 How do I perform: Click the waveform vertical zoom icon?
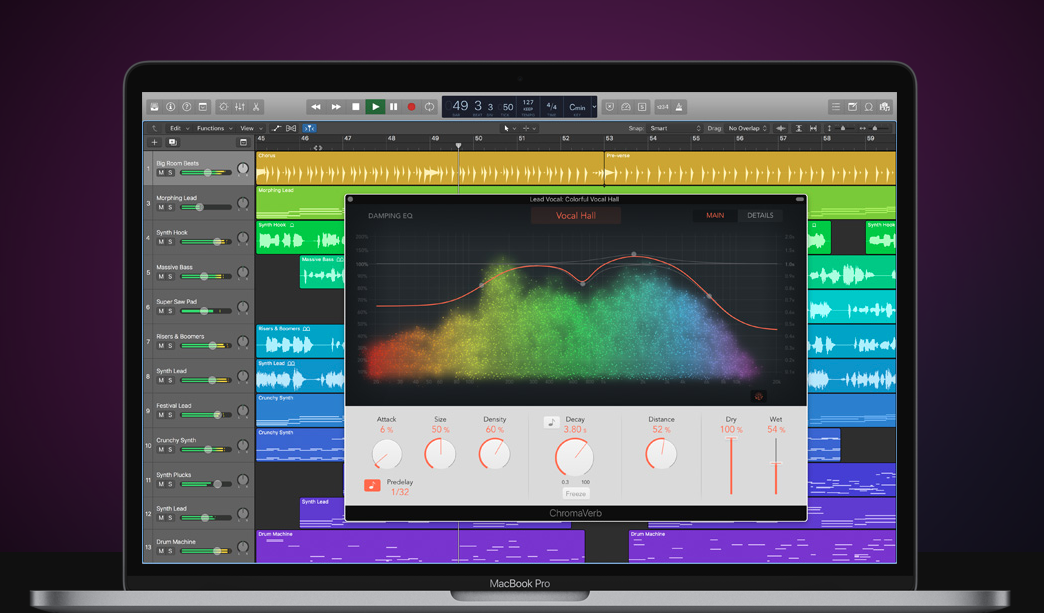tap(781, 128)
